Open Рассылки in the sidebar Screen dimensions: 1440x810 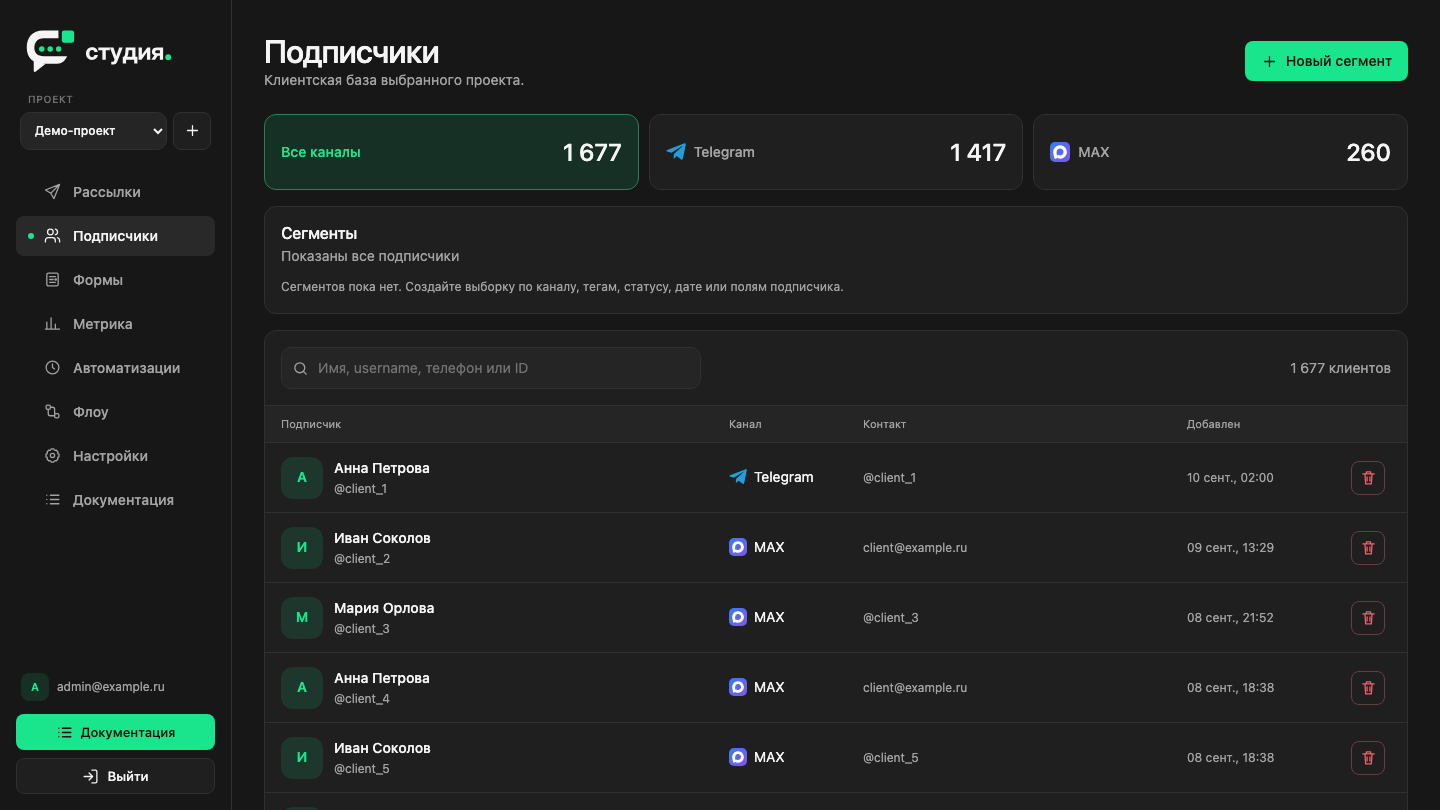pyautogui.click(x=115, y=192)
